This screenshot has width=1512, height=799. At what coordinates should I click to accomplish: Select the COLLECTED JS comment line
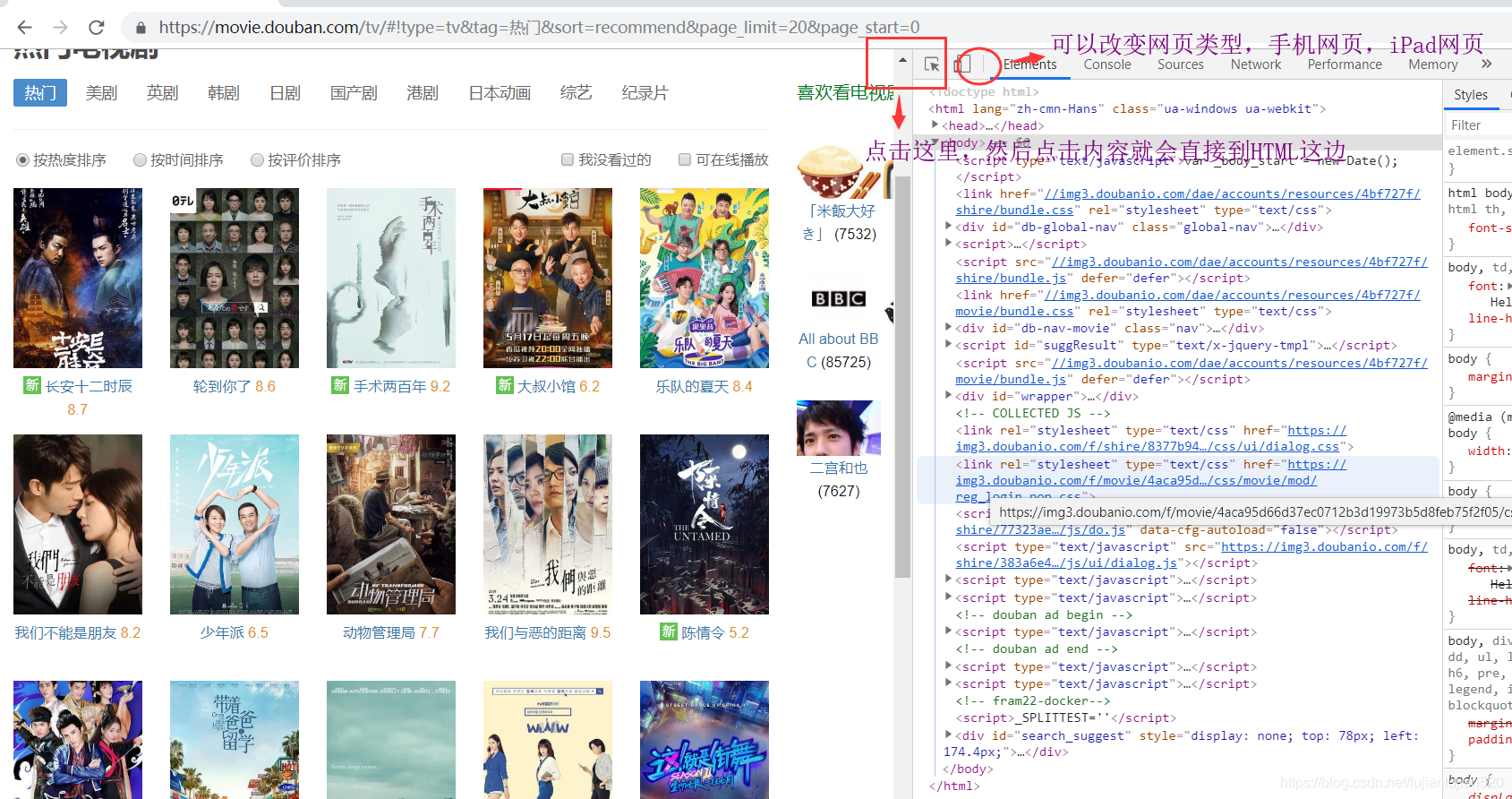point(1033,413)
